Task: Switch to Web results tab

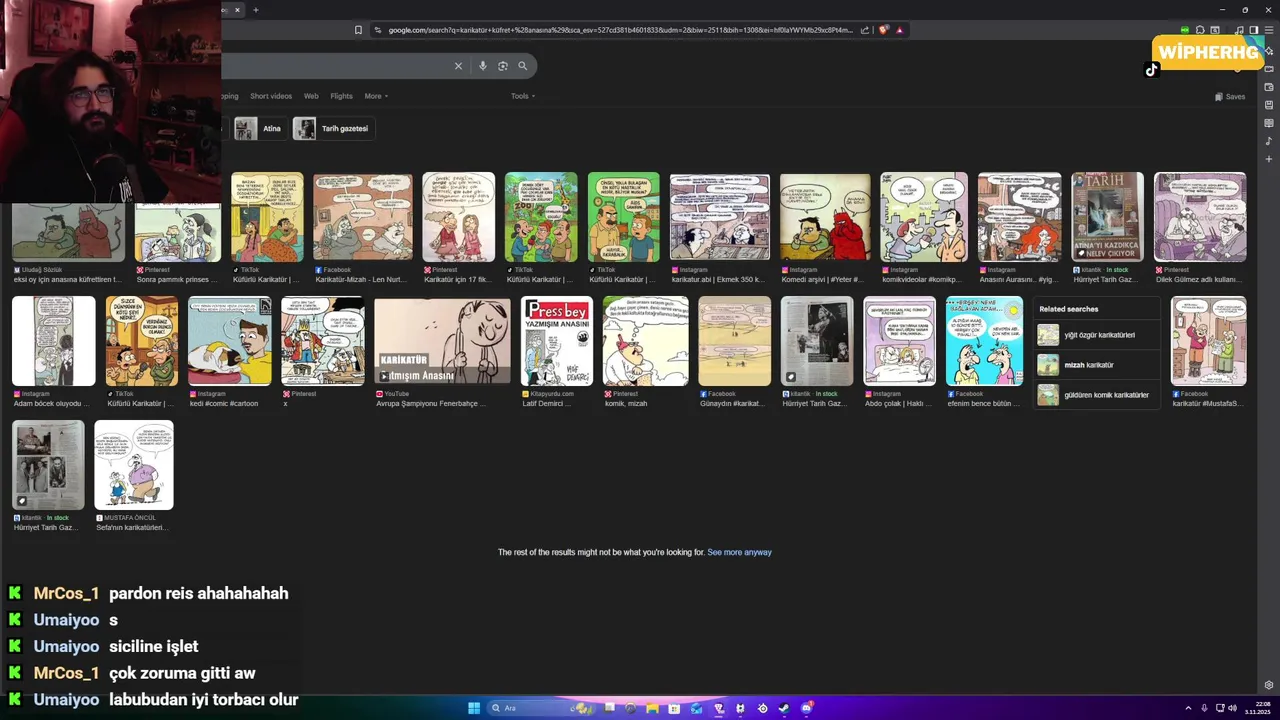Action: 311,96
